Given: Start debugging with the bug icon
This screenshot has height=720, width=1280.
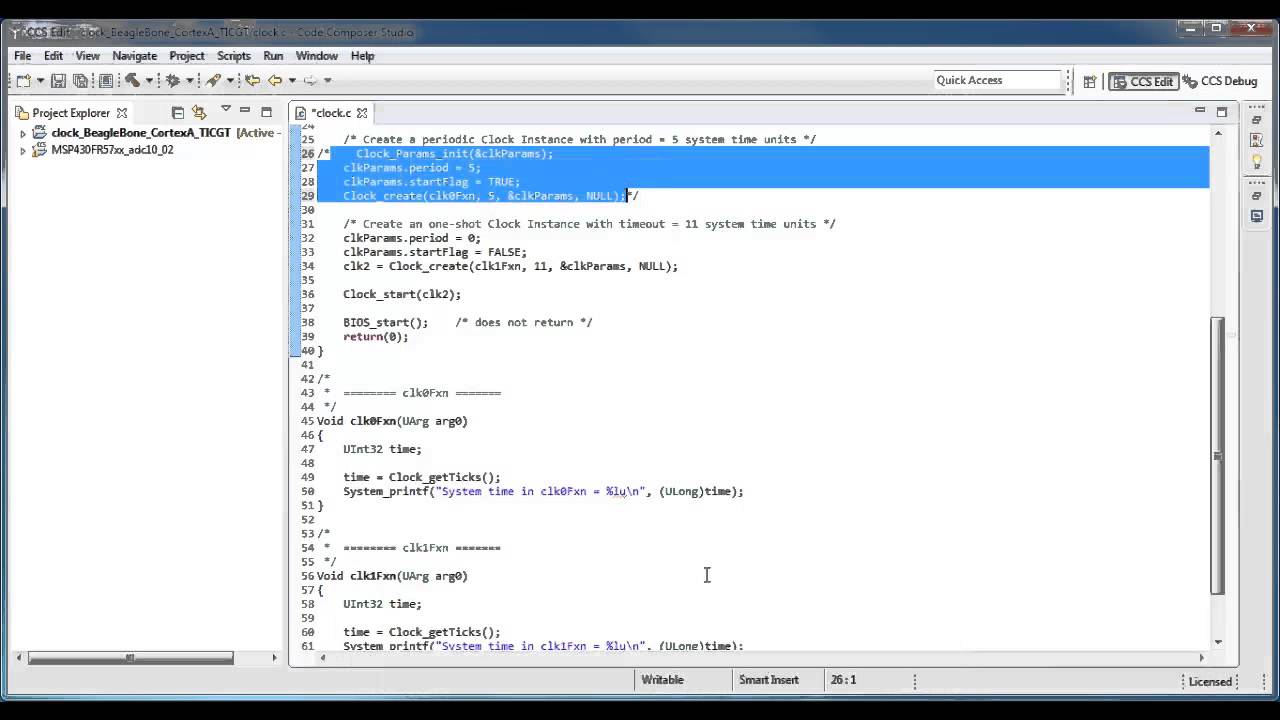Looking at the screenshot, I should click(x=172, y=80).
